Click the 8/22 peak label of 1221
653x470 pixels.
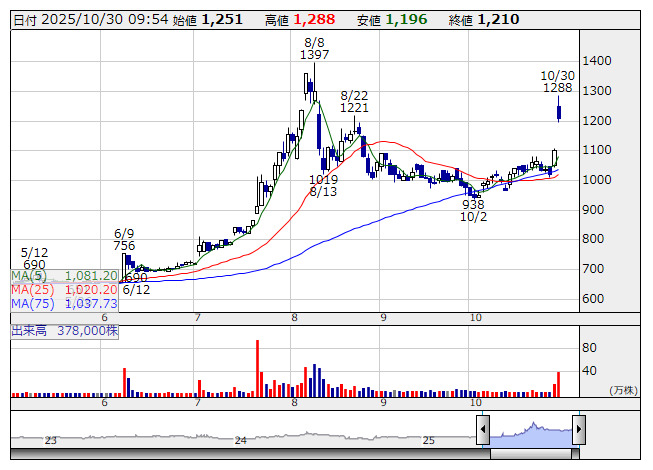point(355,107)
